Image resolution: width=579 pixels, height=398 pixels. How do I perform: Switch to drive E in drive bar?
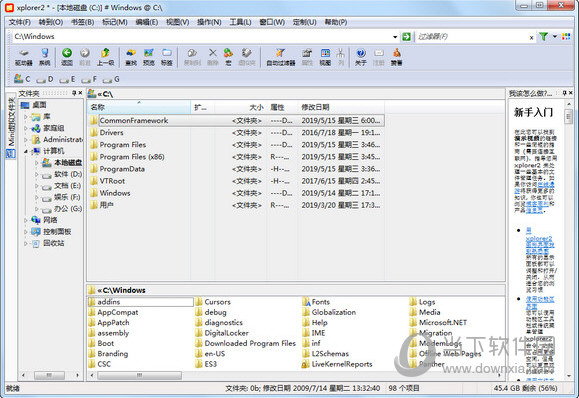click(67, 79)
